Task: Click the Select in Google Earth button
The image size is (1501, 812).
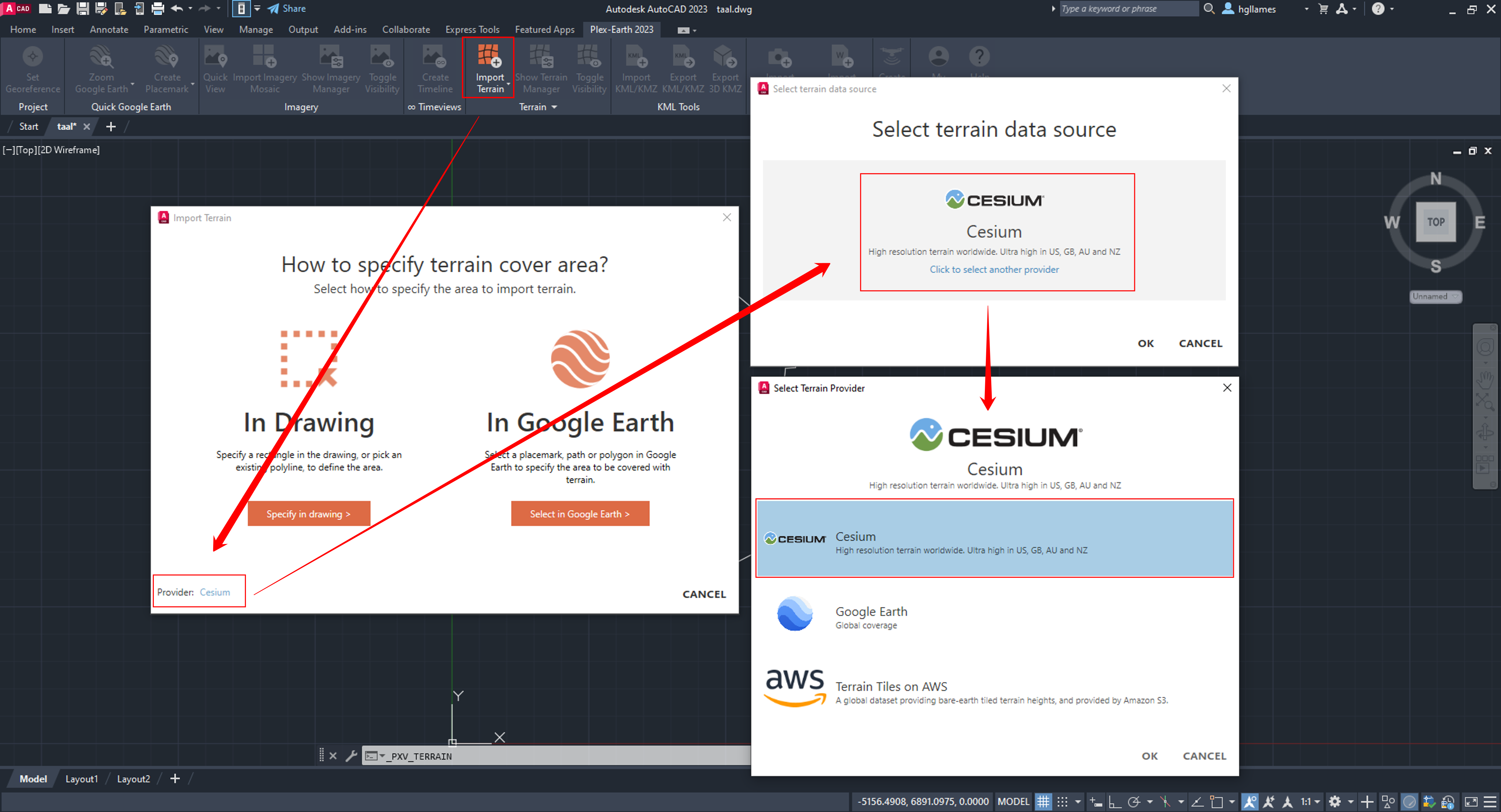Action: point(580,514)
